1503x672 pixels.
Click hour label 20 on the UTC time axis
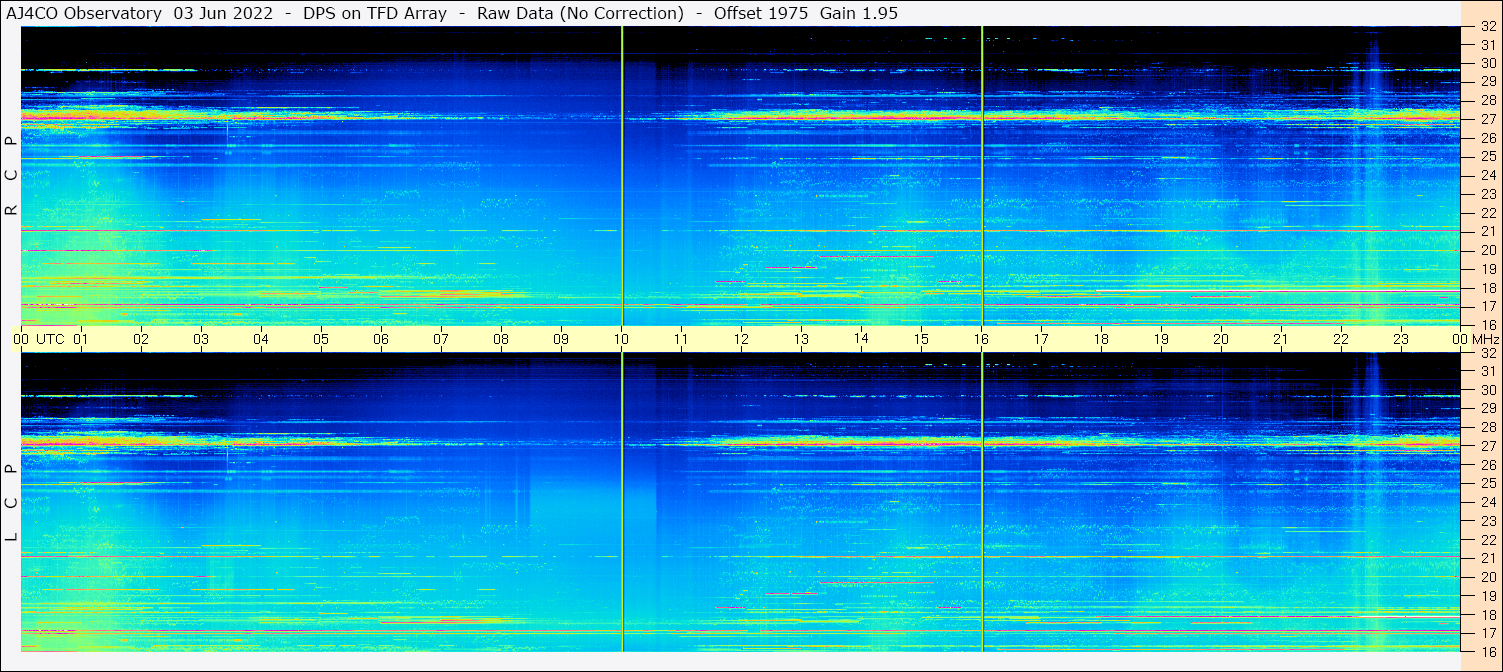tap(1221, 339)
